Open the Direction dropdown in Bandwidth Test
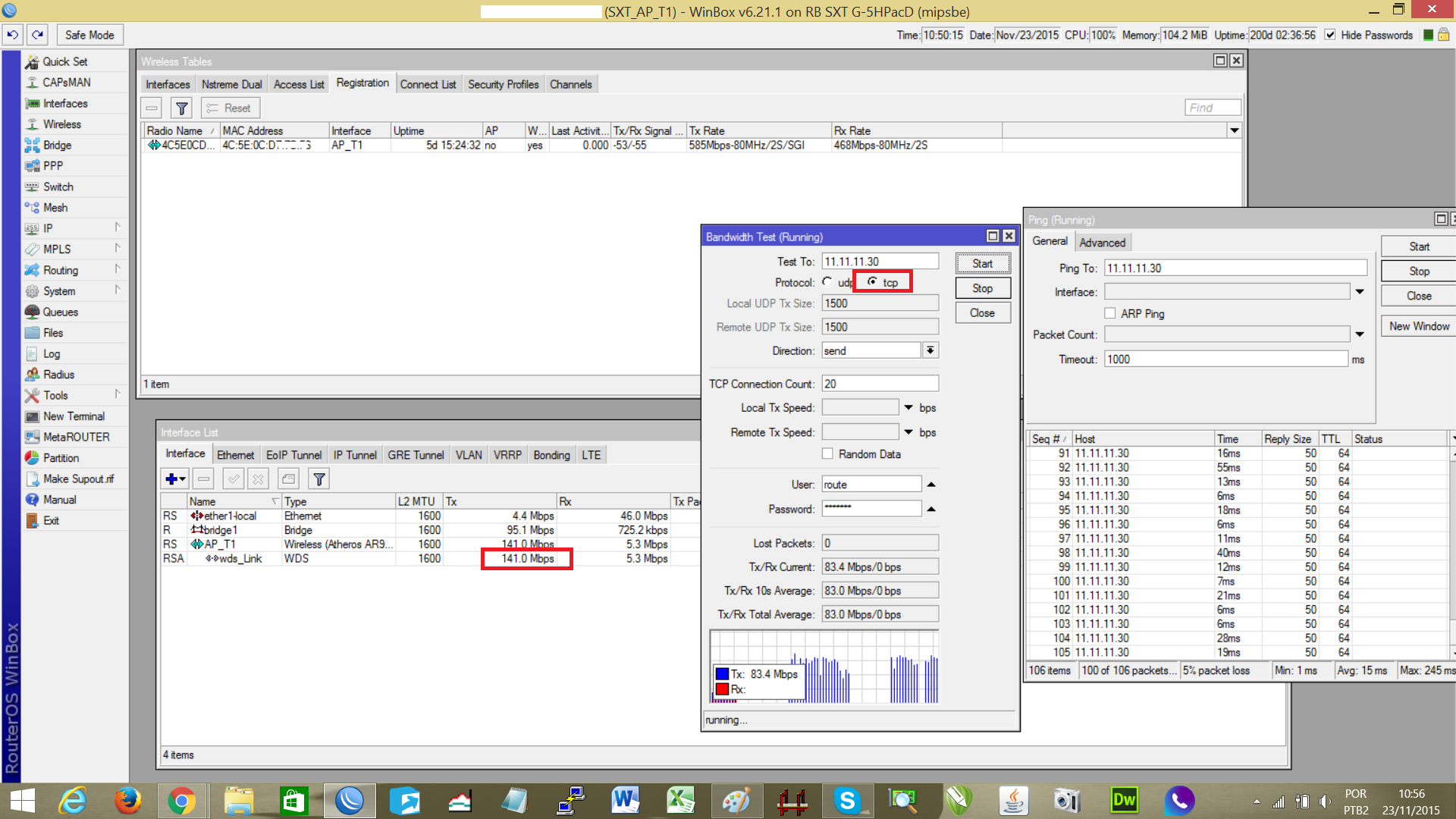1456x819 pixels. [x=930, y=350]
